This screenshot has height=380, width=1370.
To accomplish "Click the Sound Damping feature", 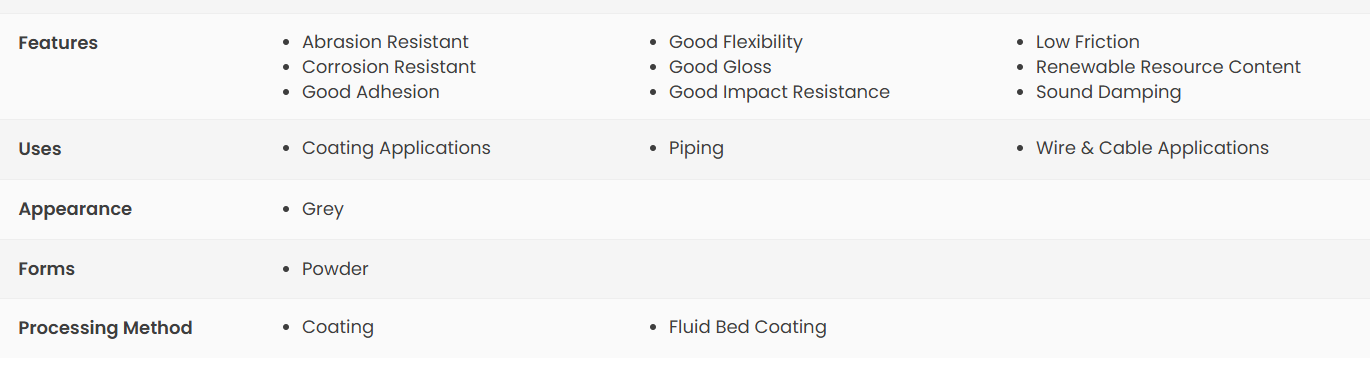I will pyautogui.click(x=1109, y=92).
